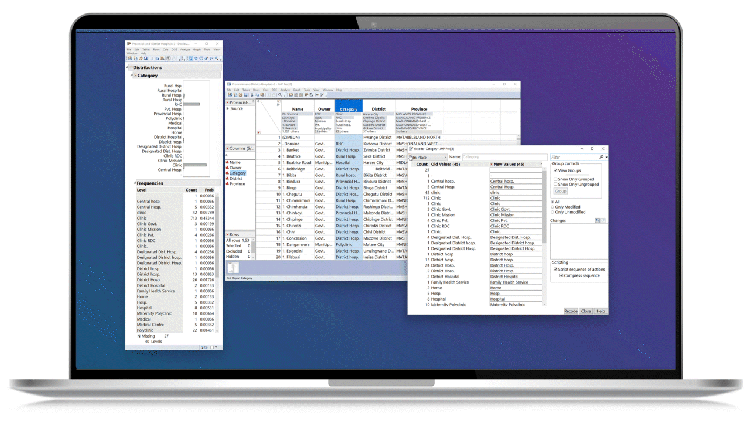Screen dimensions: 750x422
Task: Select the Only Modified radio button
Action: coord(553,207)
